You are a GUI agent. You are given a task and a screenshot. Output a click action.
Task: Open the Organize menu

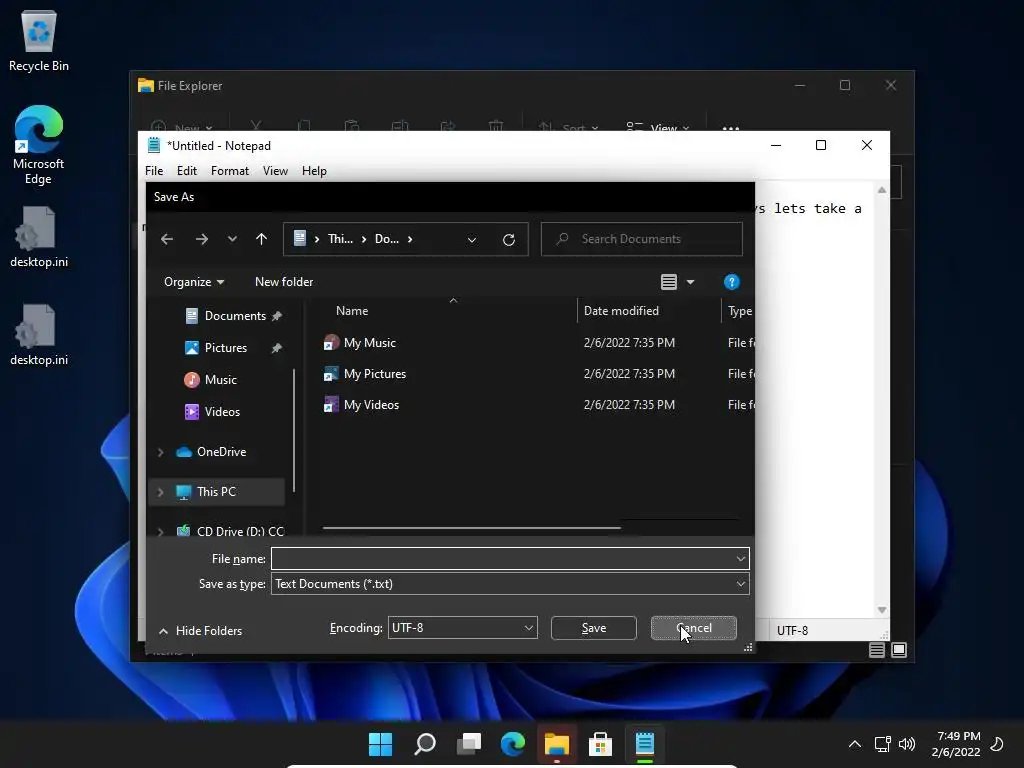194,281
